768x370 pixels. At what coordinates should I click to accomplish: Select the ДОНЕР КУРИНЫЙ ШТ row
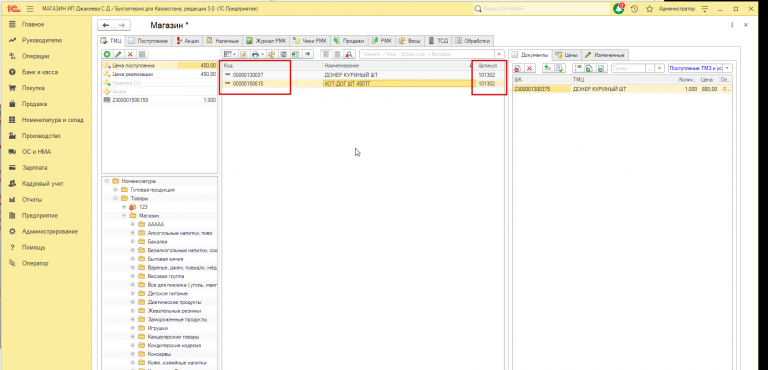(x=362, y=75)
